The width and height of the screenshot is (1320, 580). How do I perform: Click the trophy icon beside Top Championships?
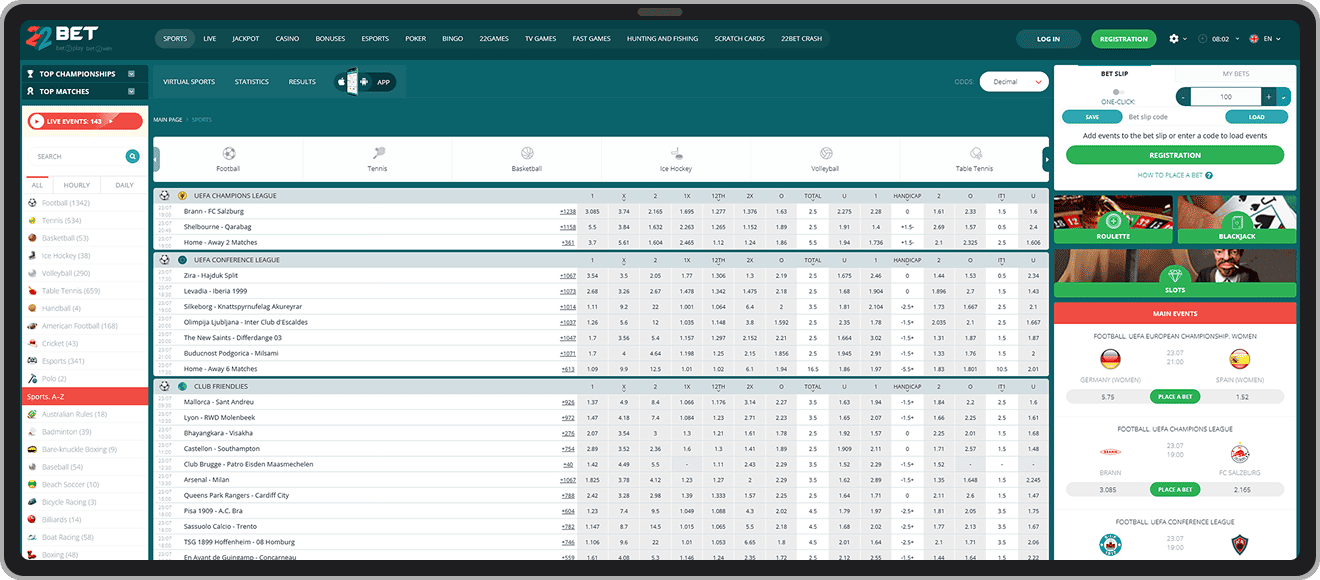coord(31,74)
